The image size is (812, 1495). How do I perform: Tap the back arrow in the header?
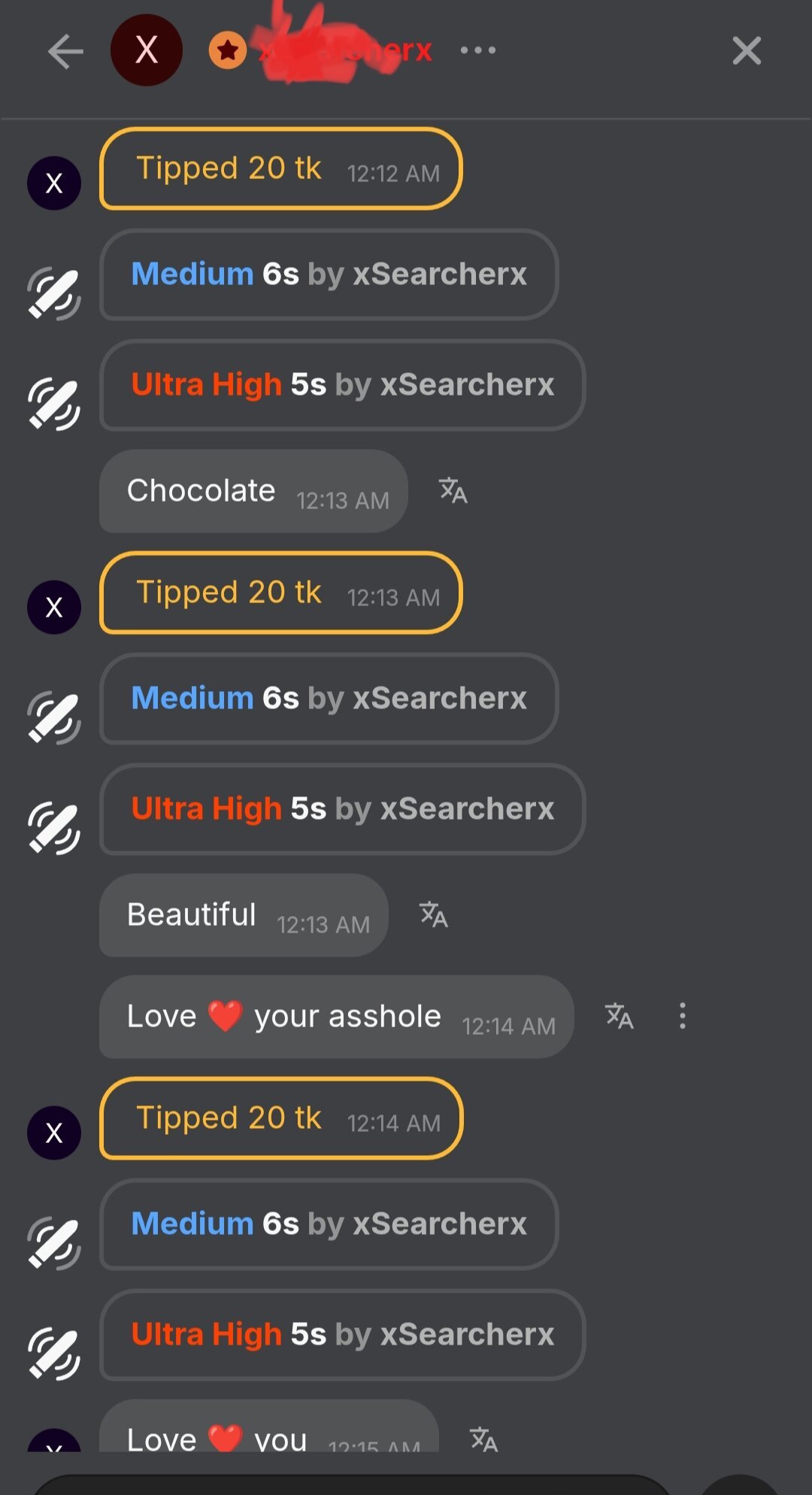click(65, 51)
